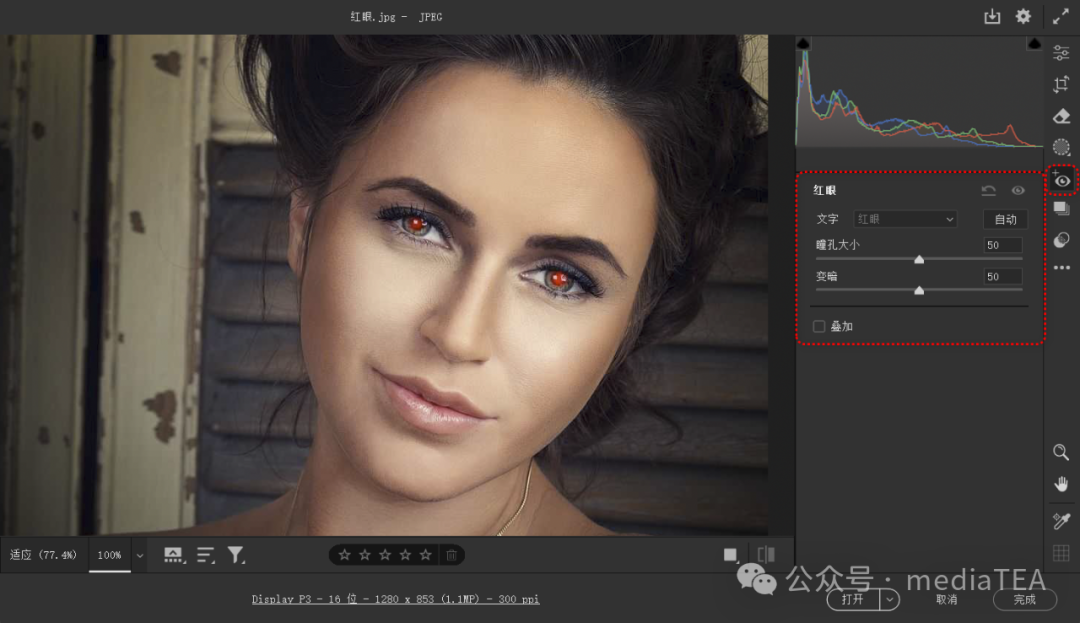Select the Red Eye removal tool
The image size is (1080, 623).
(1061, 180)
